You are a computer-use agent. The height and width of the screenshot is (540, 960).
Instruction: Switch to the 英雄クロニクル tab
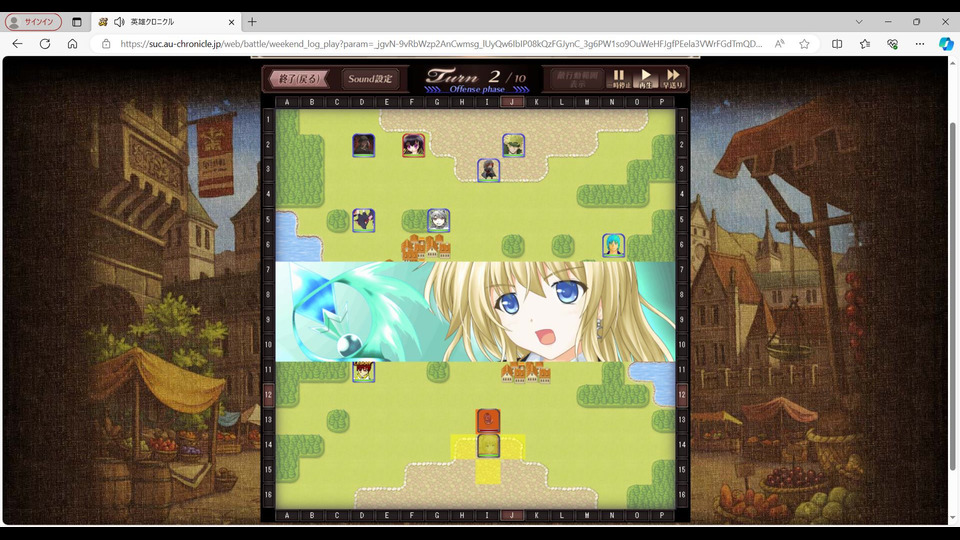(167, 22)
